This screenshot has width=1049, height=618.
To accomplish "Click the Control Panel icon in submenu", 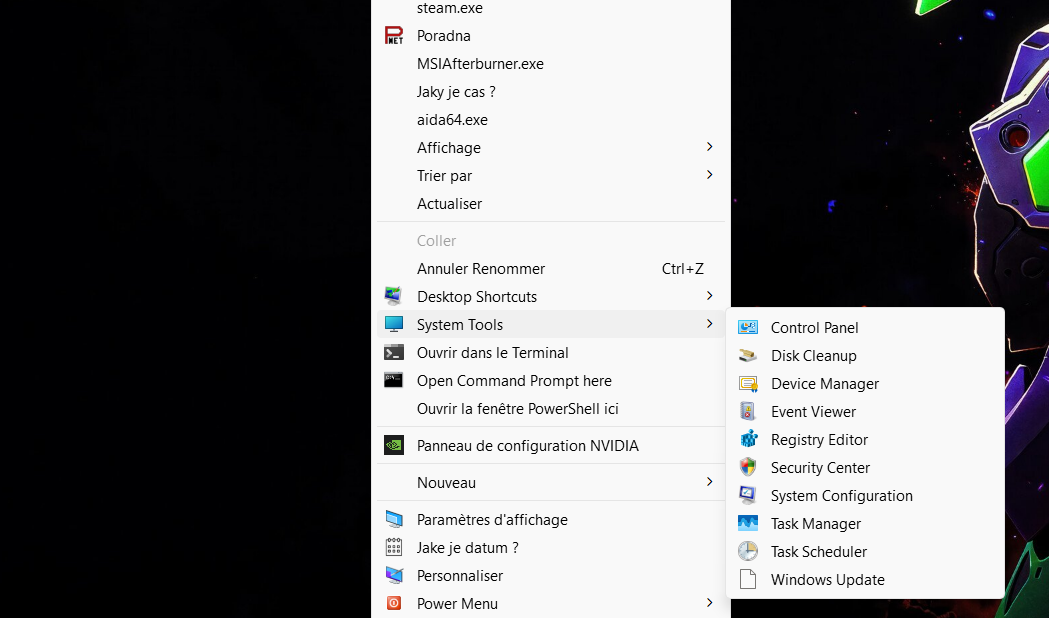I will coord(747,328).
